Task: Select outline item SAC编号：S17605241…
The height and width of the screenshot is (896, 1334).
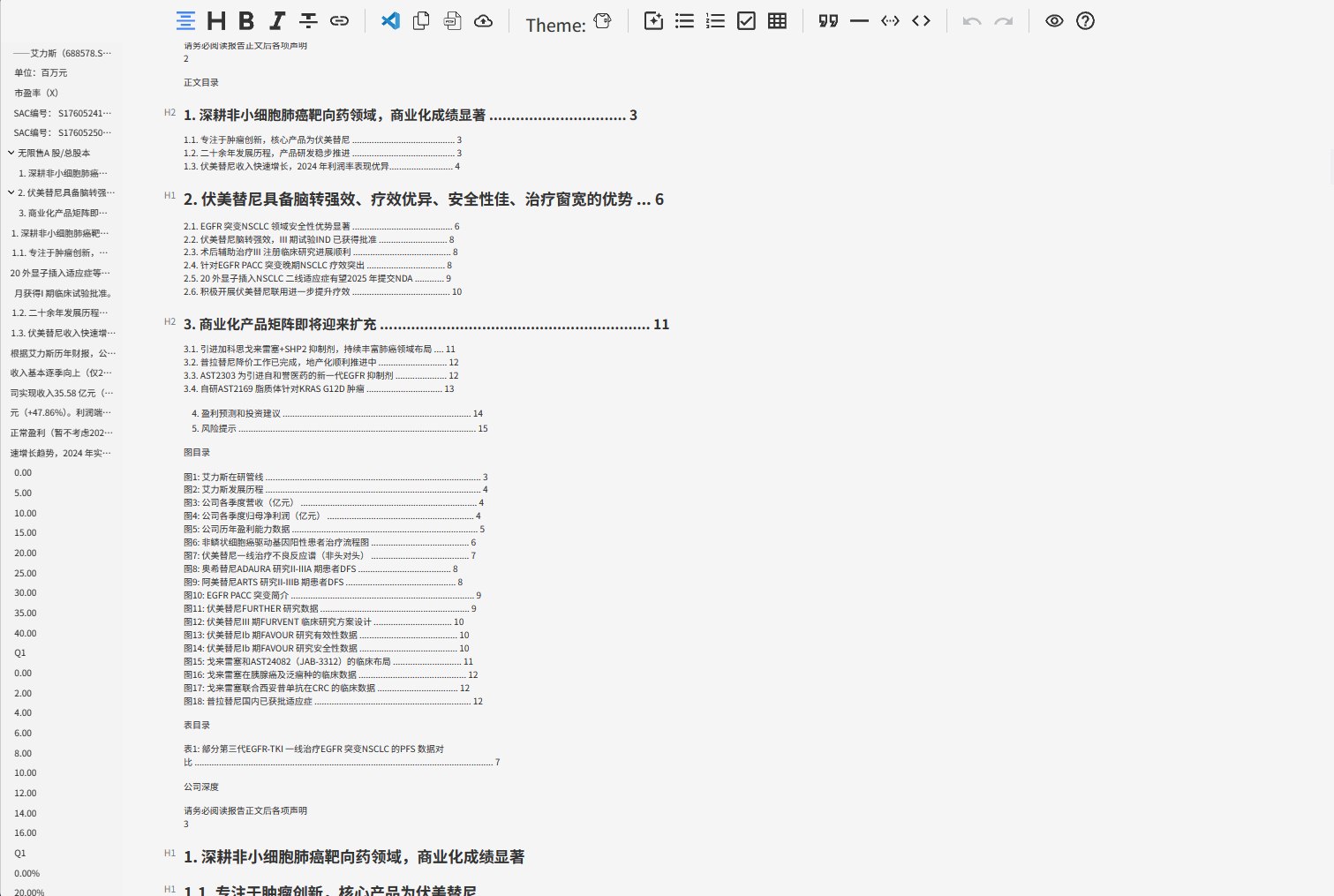Action: [63, 113]
